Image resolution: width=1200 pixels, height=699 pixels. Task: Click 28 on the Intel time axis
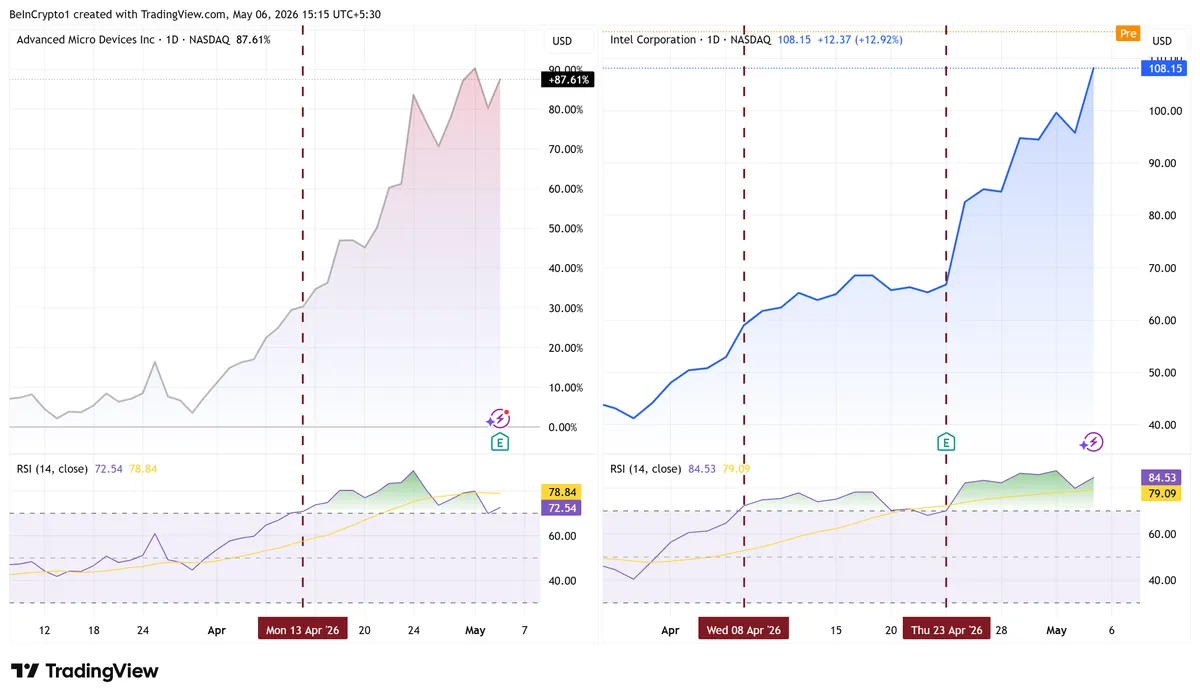[1001, 630]
